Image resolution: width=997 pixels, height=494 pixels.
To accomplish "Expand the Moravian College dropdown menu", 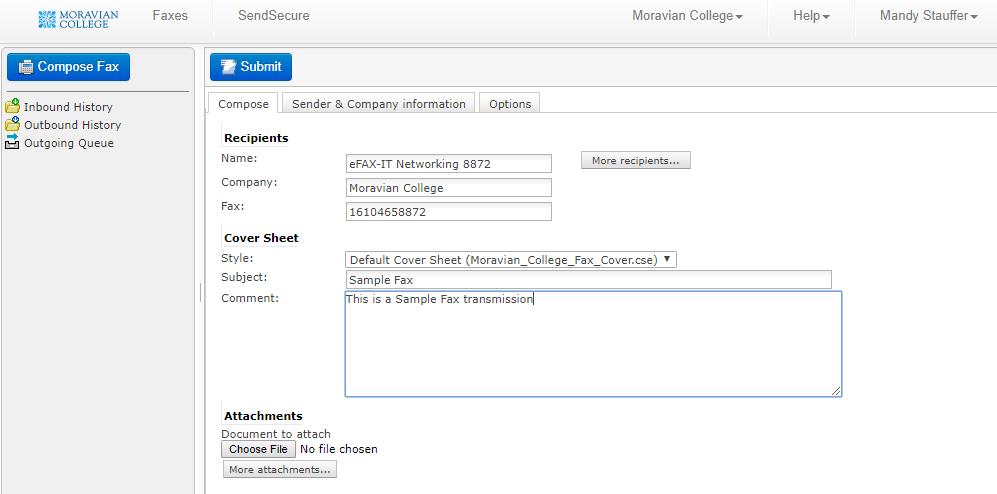I will click(687, 16).
